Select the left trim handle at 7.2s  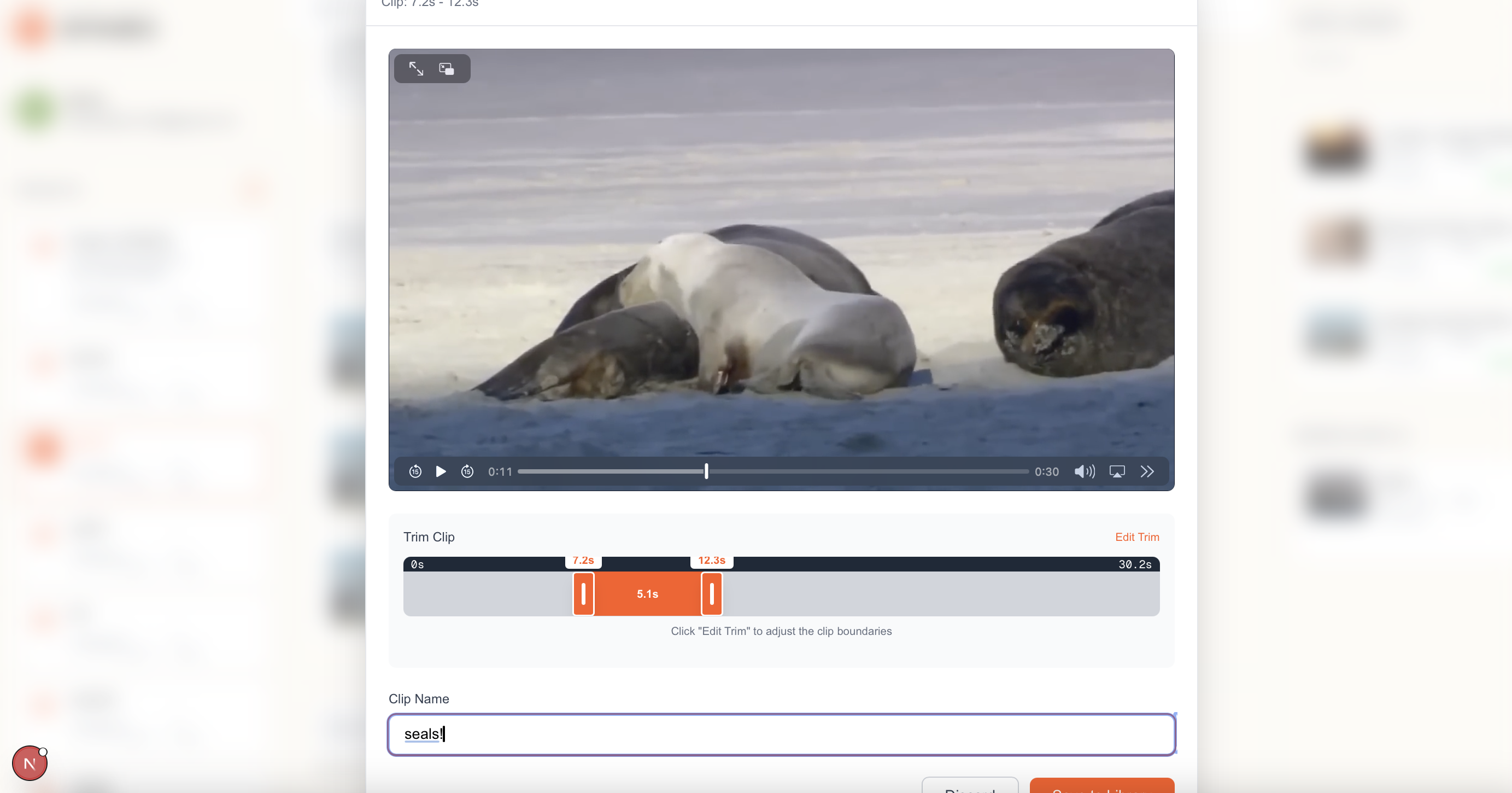pos(583,594)
